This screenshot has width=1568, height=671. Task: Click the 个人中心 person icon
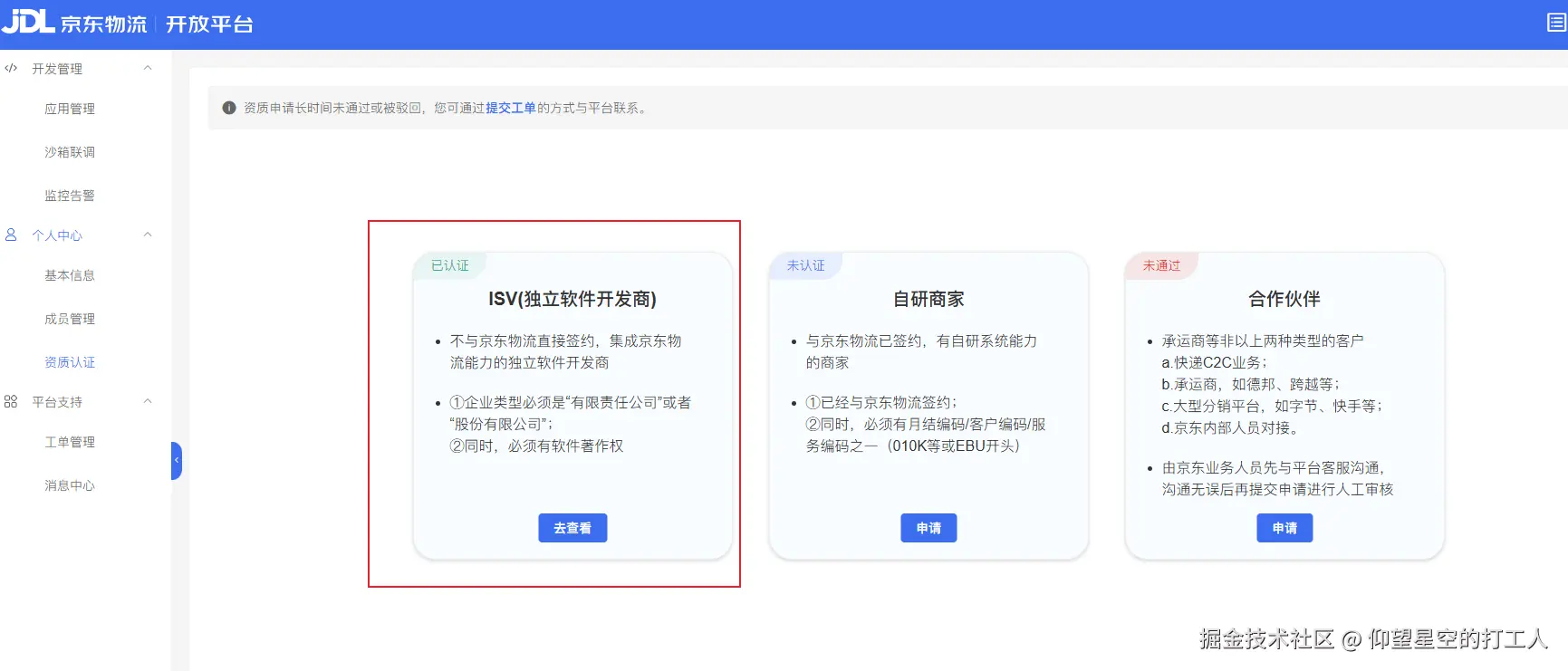11,235
